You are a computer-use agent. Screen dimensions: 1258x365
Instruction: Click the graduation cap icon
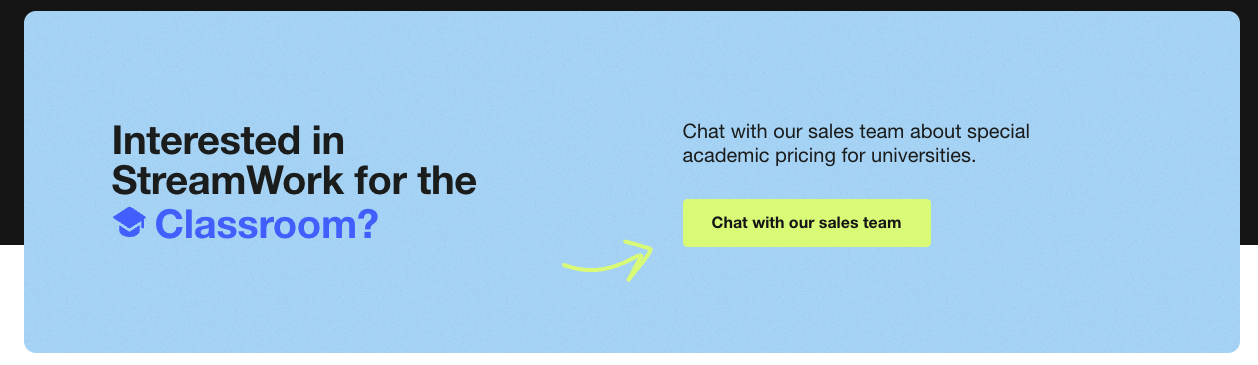pyautogui.click(x=130, y=224)
